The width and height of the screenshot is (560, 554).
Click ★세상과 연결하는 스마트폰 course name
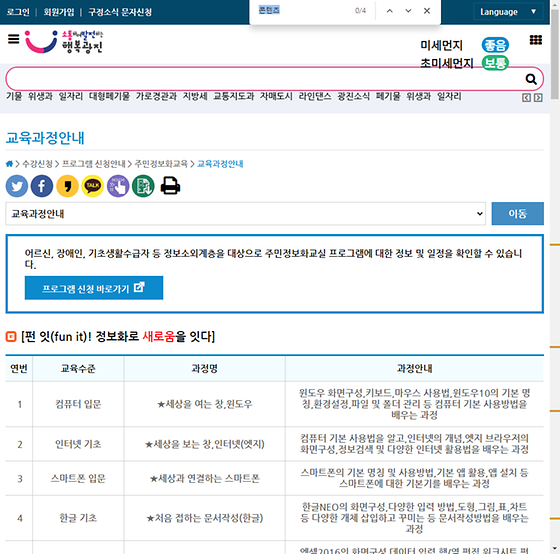(x=205, y=478)
